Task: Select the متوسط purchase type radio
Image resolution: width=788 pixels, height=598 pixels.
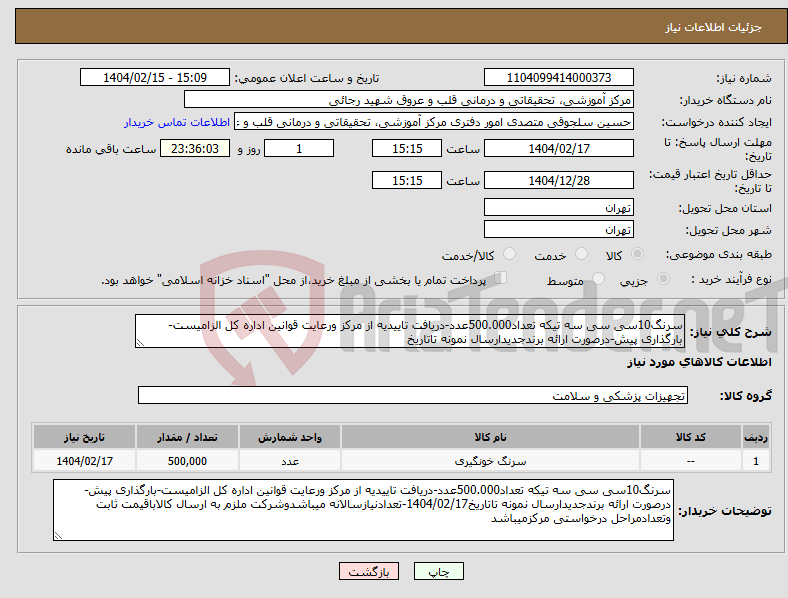Action: pos(598,279)
